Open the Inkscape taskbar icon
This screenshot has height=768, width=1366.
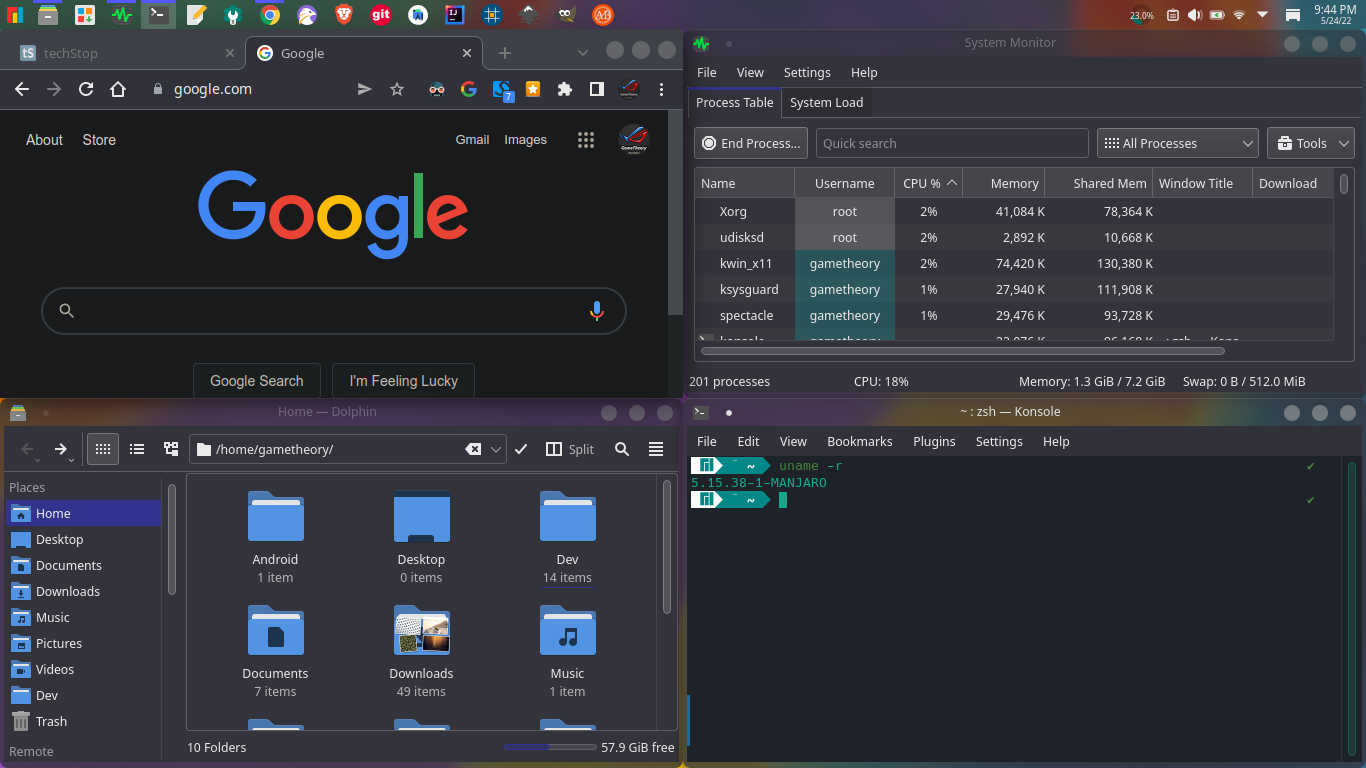pos(528,15)
